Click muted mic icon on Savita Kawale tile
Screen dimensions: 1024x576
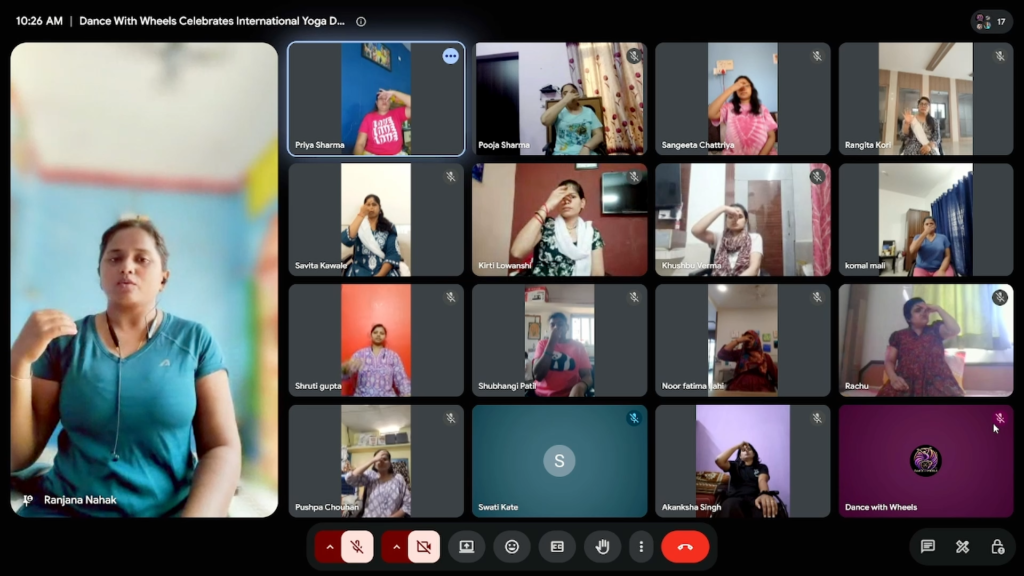[450, 177]
